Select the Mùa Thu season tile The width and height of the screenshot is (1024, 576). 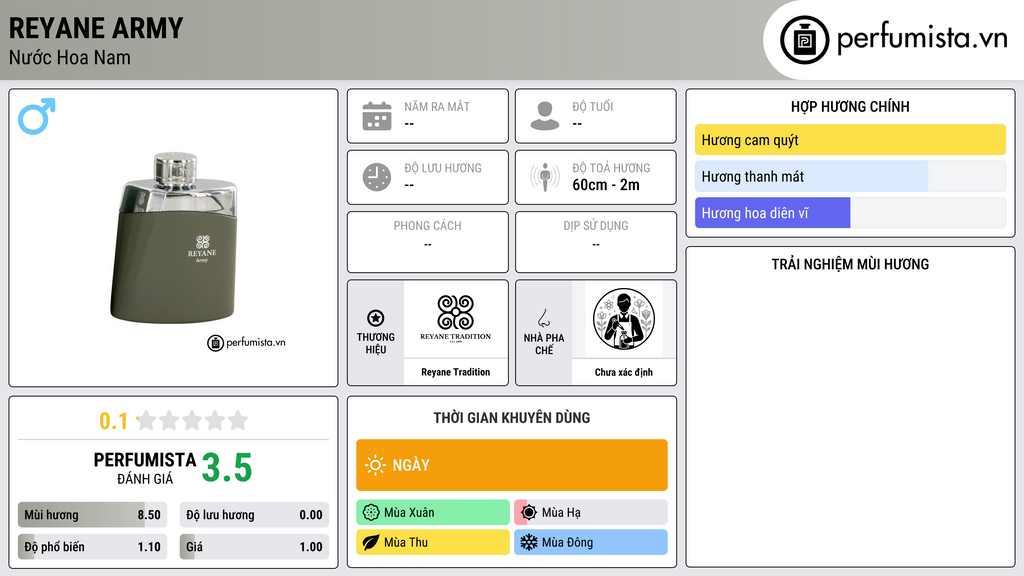point(432,543)
